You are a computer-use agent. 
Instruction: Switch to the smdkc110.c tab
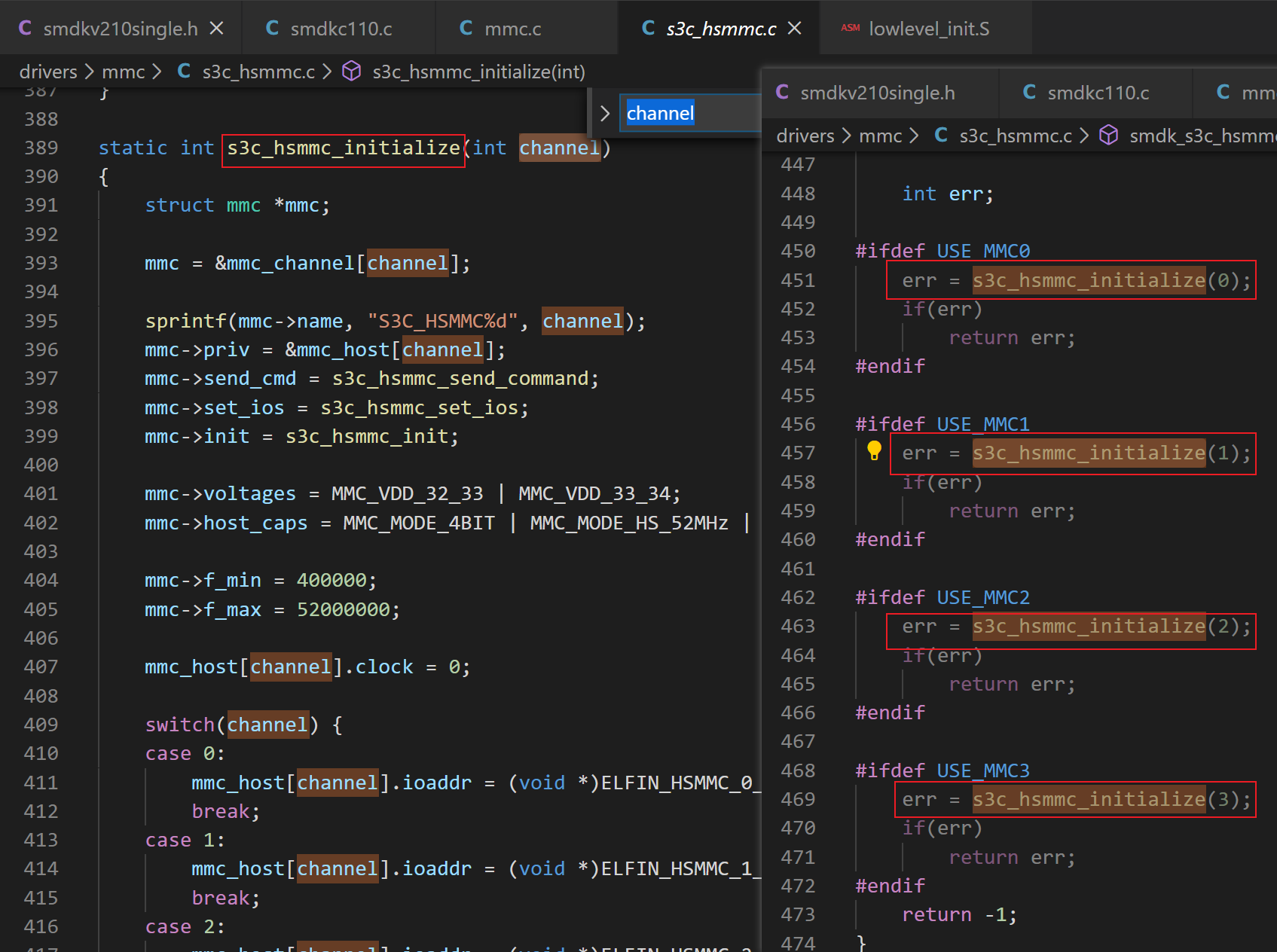[341, 29]
